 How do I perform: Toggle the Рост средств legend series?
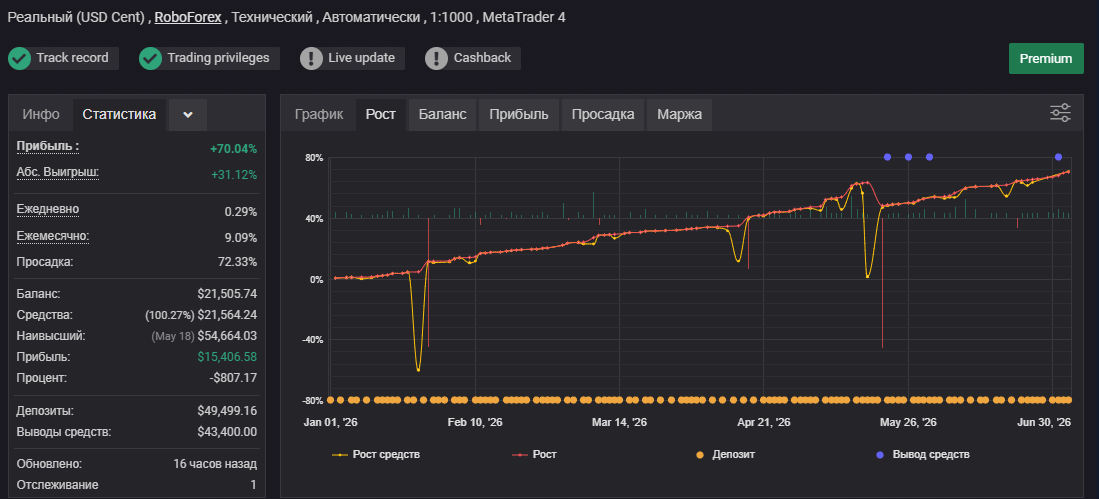point(376,455)
